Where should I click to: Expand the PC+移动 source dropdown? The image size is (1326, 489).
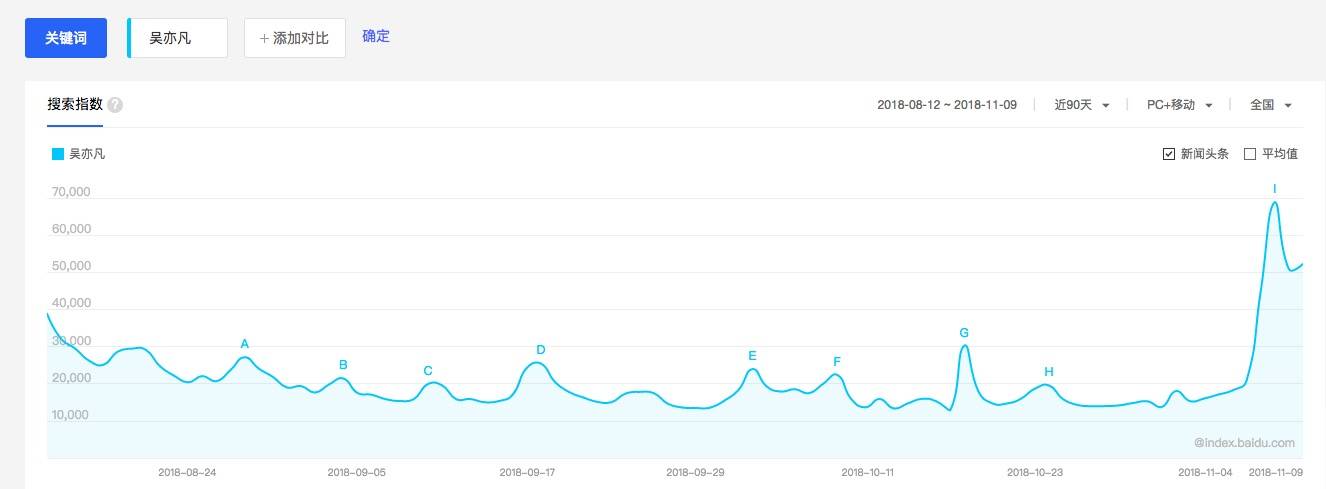(x=1180, y=105)
